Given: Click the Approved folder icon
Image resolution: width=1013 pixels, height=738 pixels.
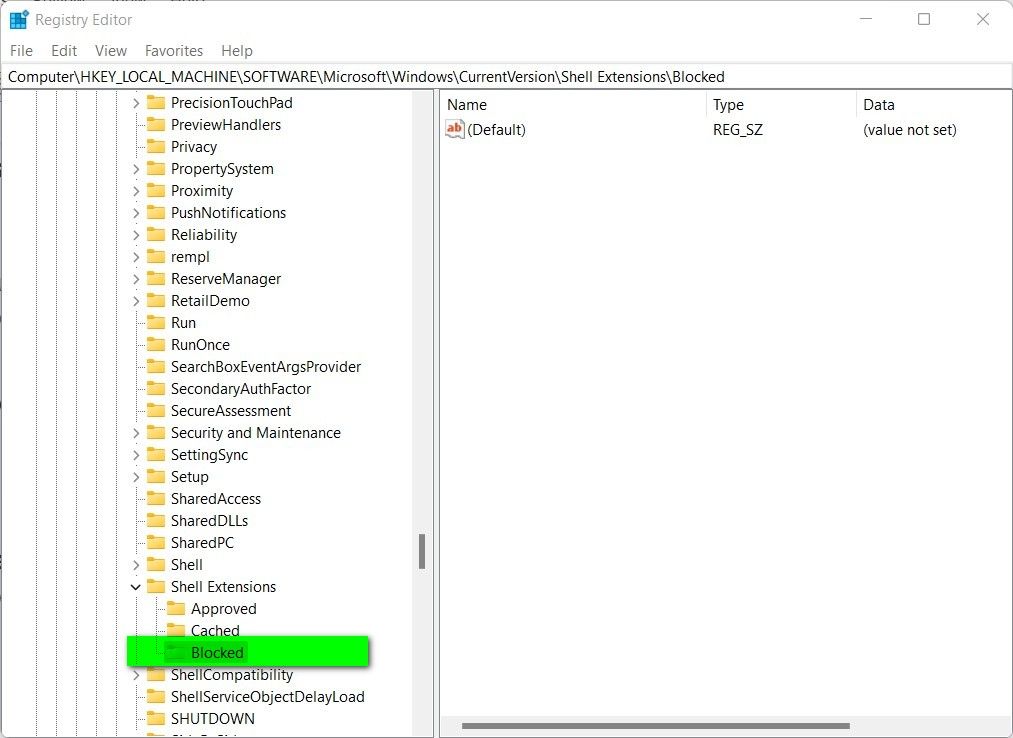Looking at the screenshot, I should click(x=176, y=608).
